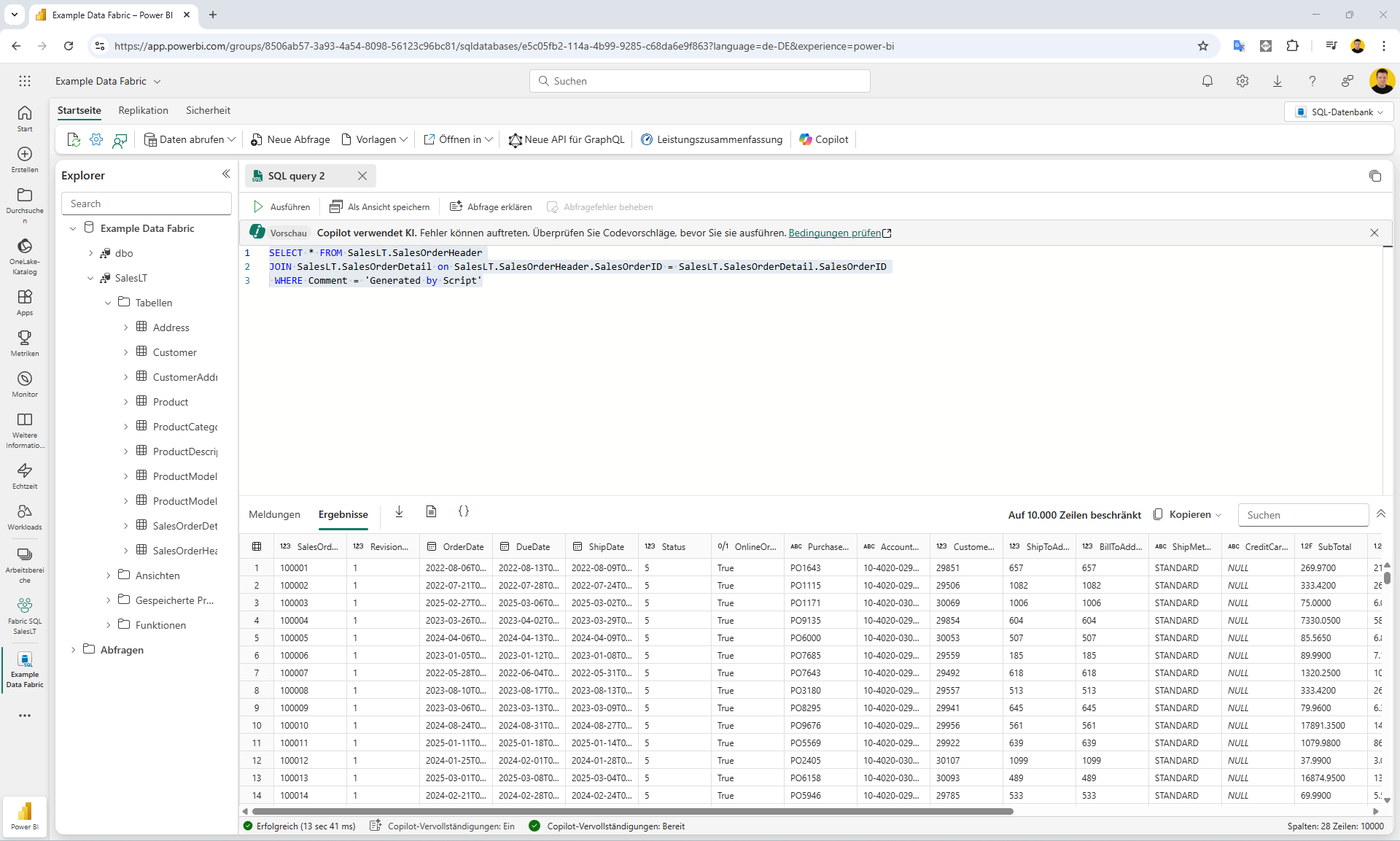Viewport: 1400px width, 841px height.
Task: Click the results document icon
Action: pyautogui.click(x=431, y=512)
